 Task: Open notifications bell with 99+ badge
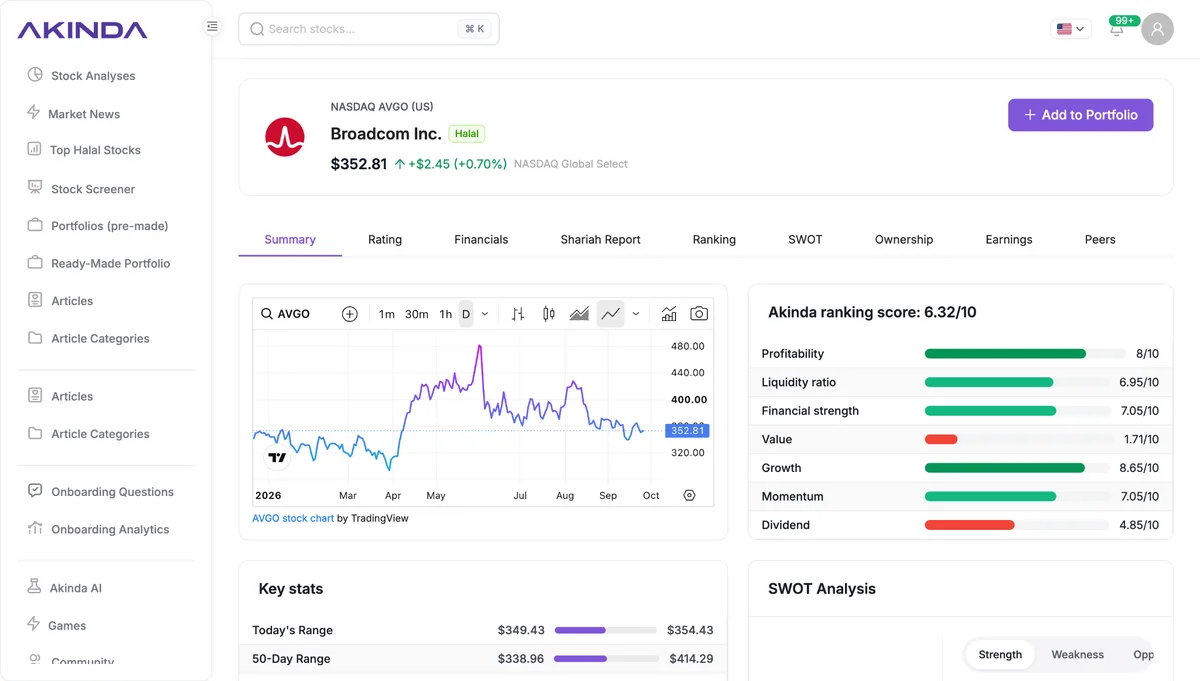(1117, 29)
